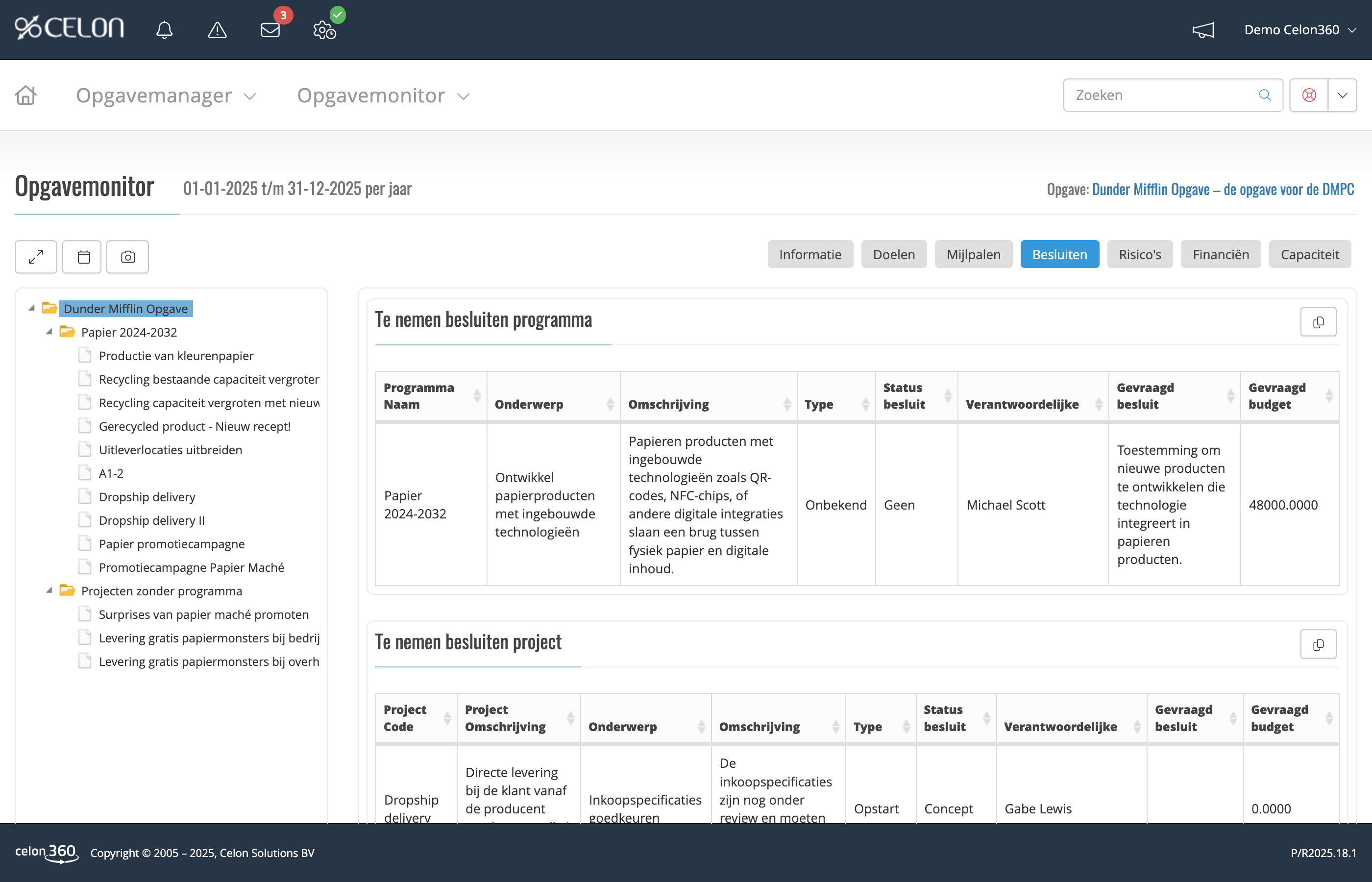
Task: Collapse the 'Papier 2024-2032' tree node
Action: (x=50, y=332)
